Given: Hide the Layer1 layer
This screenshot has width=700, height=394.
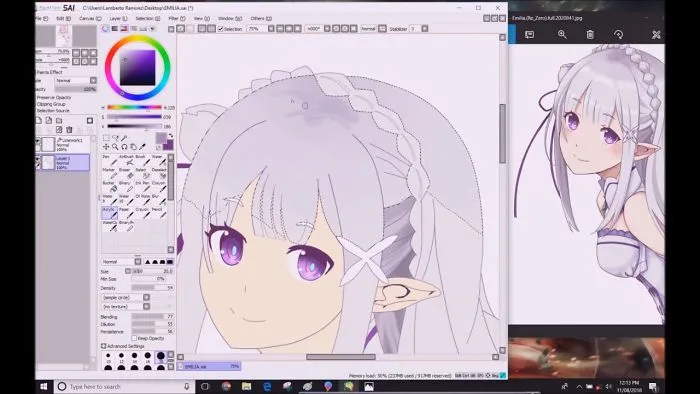Looking at the screenshot, I should (38, 158).
